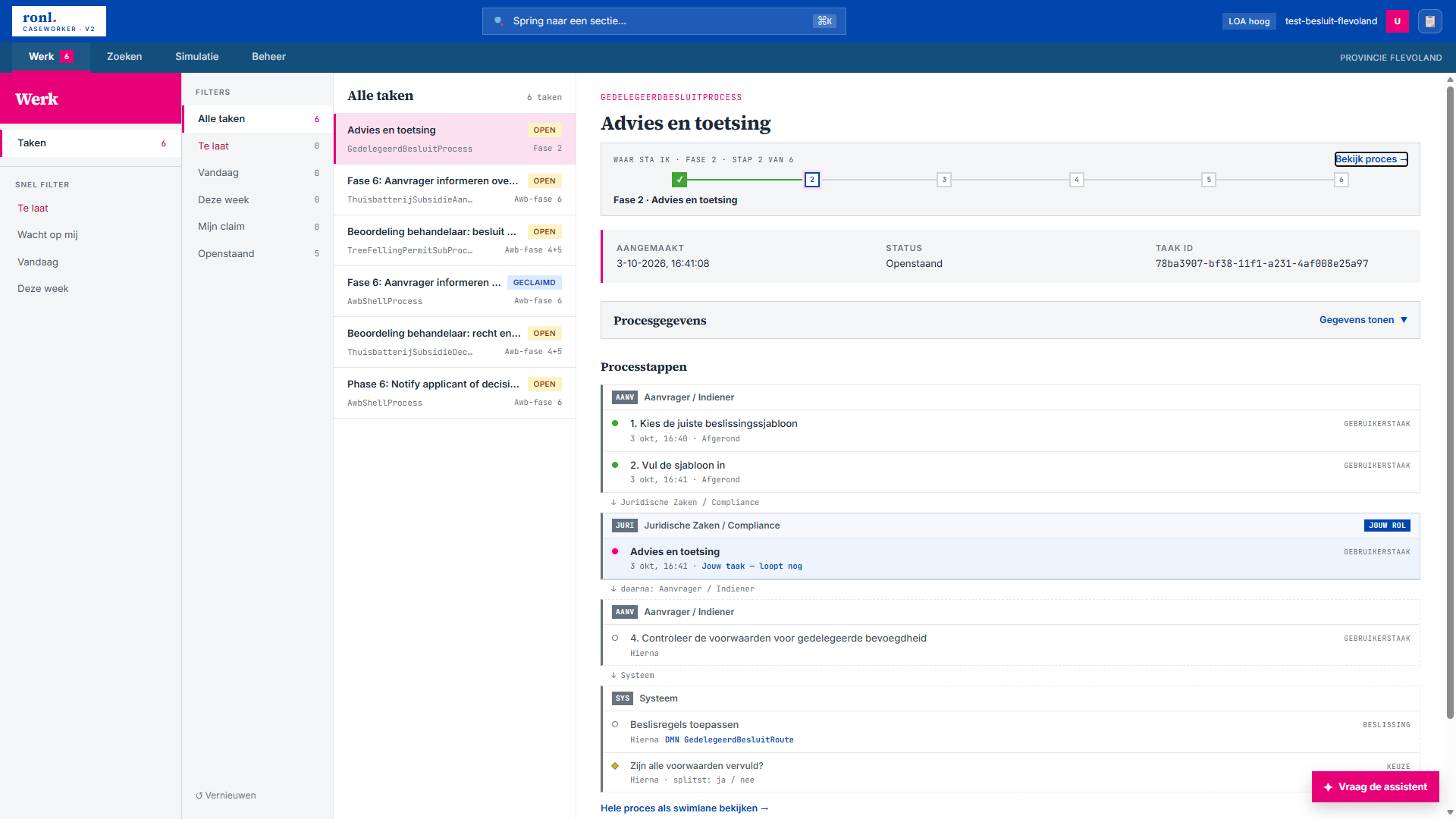Open the Zoeken tab
1456x819 pixels.
(124, 57)
